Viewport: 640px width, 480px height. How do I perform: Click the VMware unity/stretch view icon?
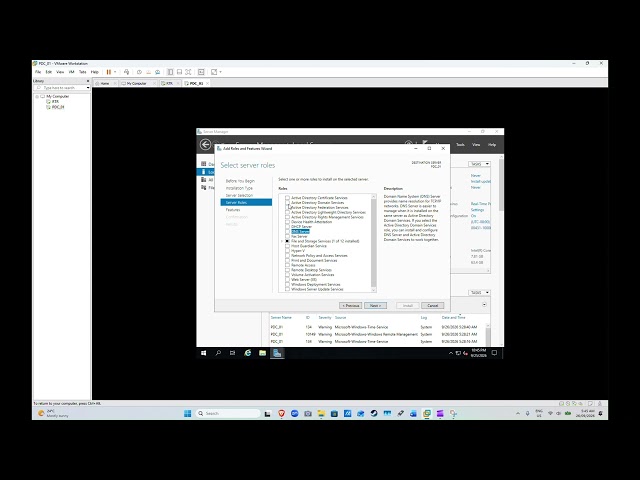click(x=214, y=72)
